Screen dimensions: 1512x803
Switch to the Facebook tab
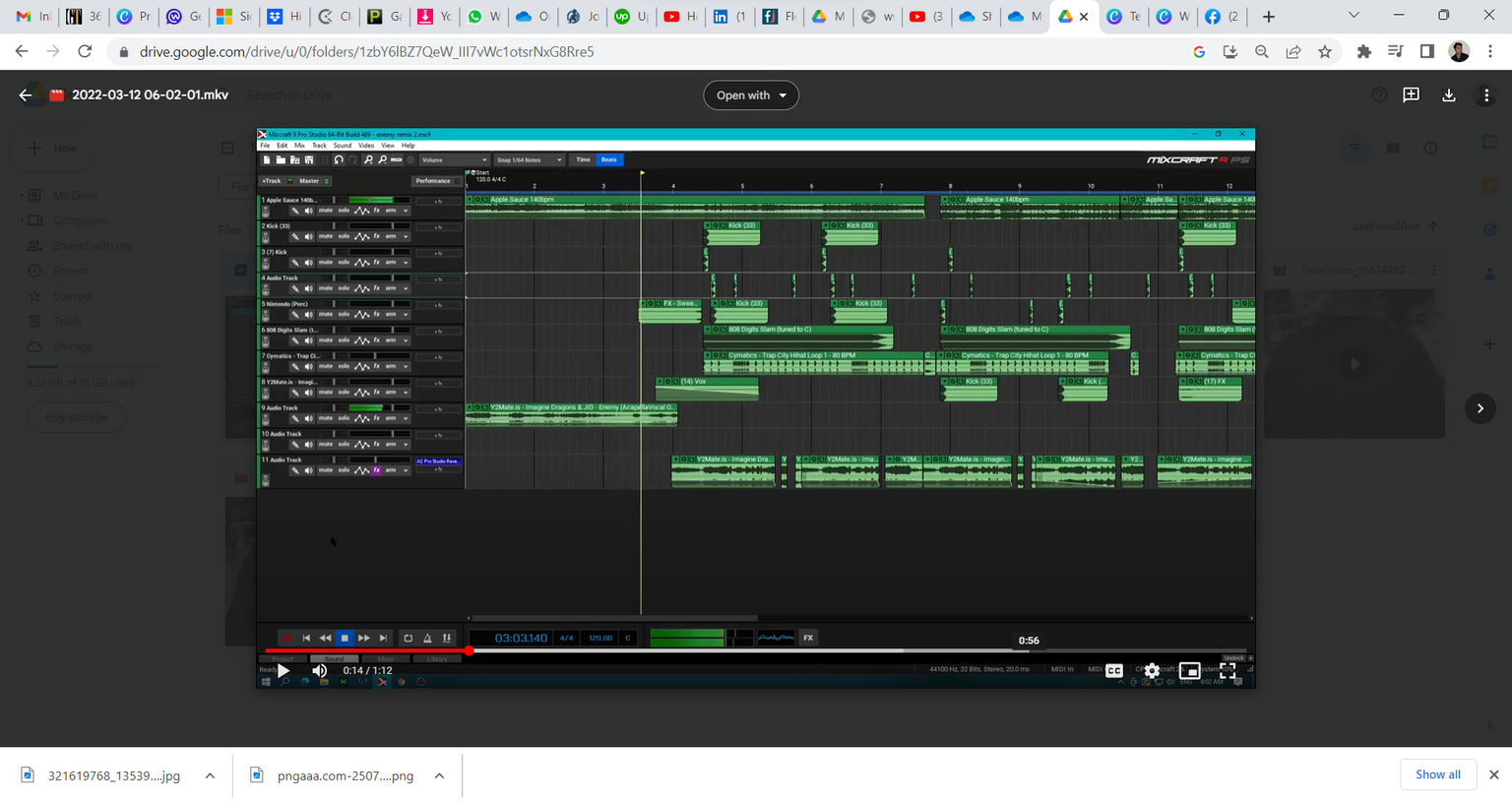tap(1223, 17)
